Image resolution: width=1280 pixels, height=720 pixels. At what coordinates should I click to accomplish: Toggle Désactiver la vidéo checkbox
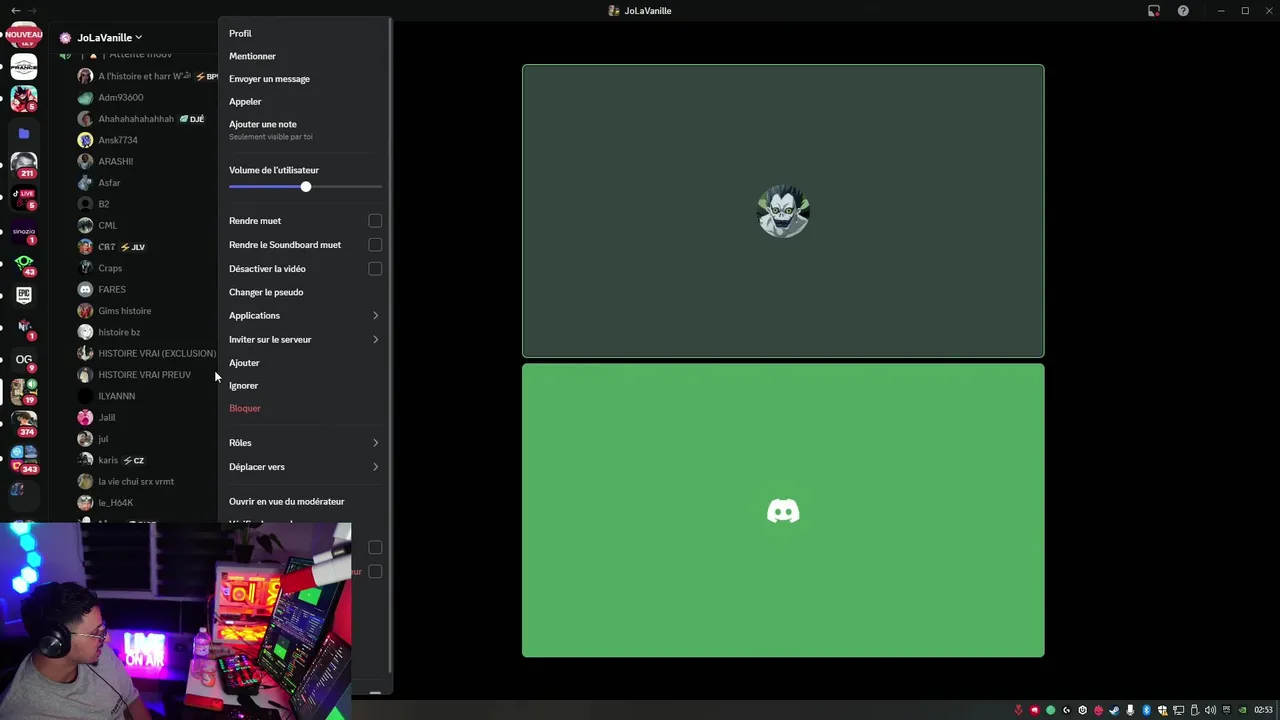coord(375,269)
